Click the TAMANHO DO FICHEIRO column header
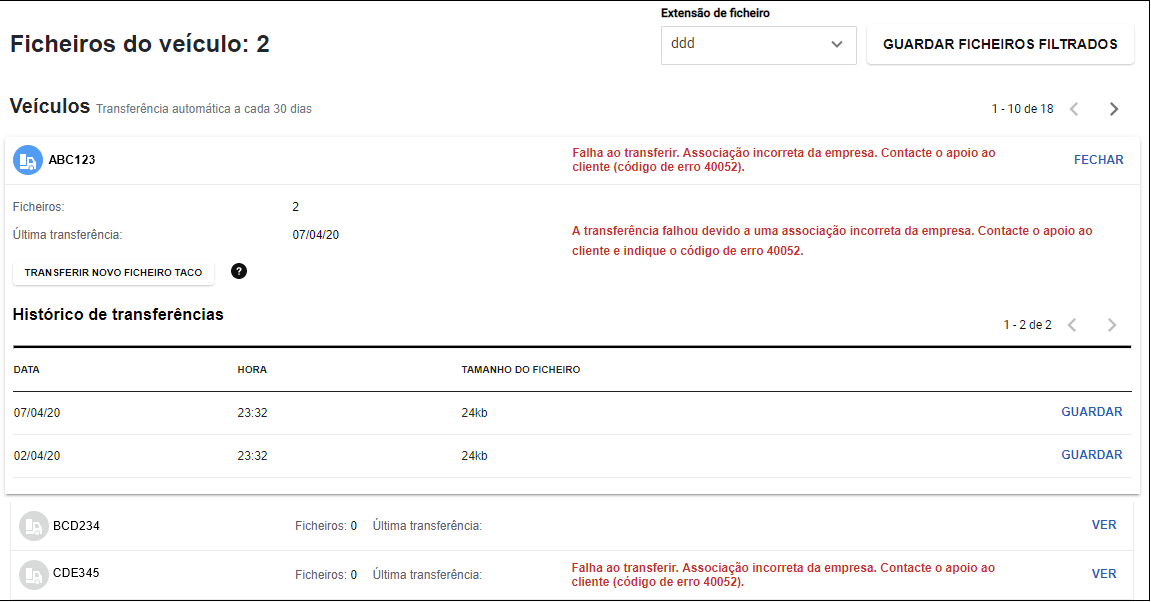 pos(520,369)
